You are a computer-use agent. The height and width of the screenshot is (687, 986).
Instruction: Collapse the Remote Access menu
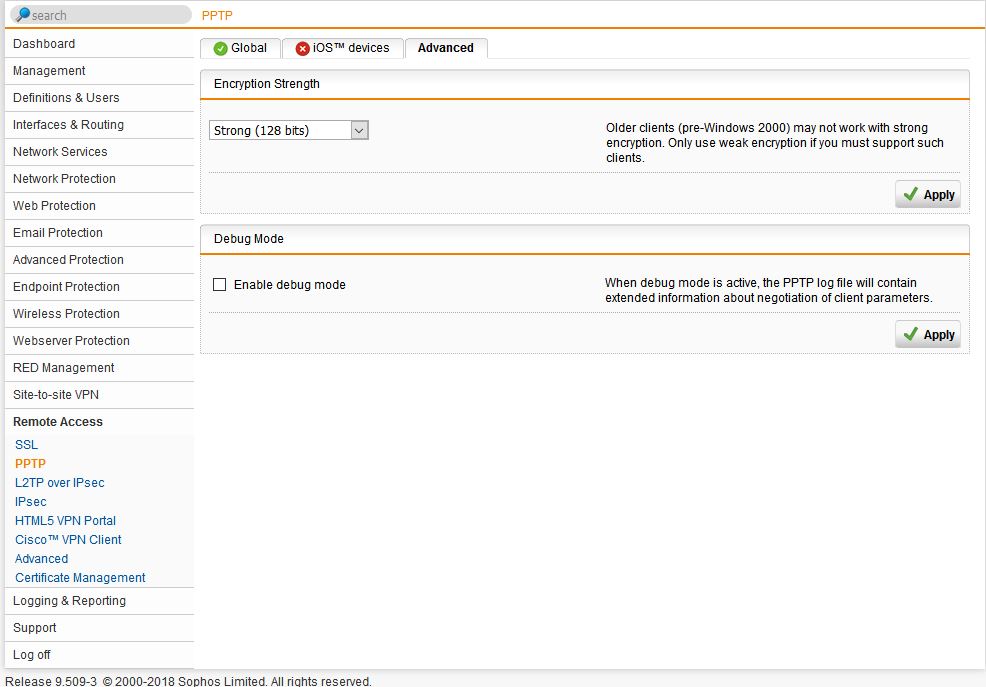(x=99, y=422)
